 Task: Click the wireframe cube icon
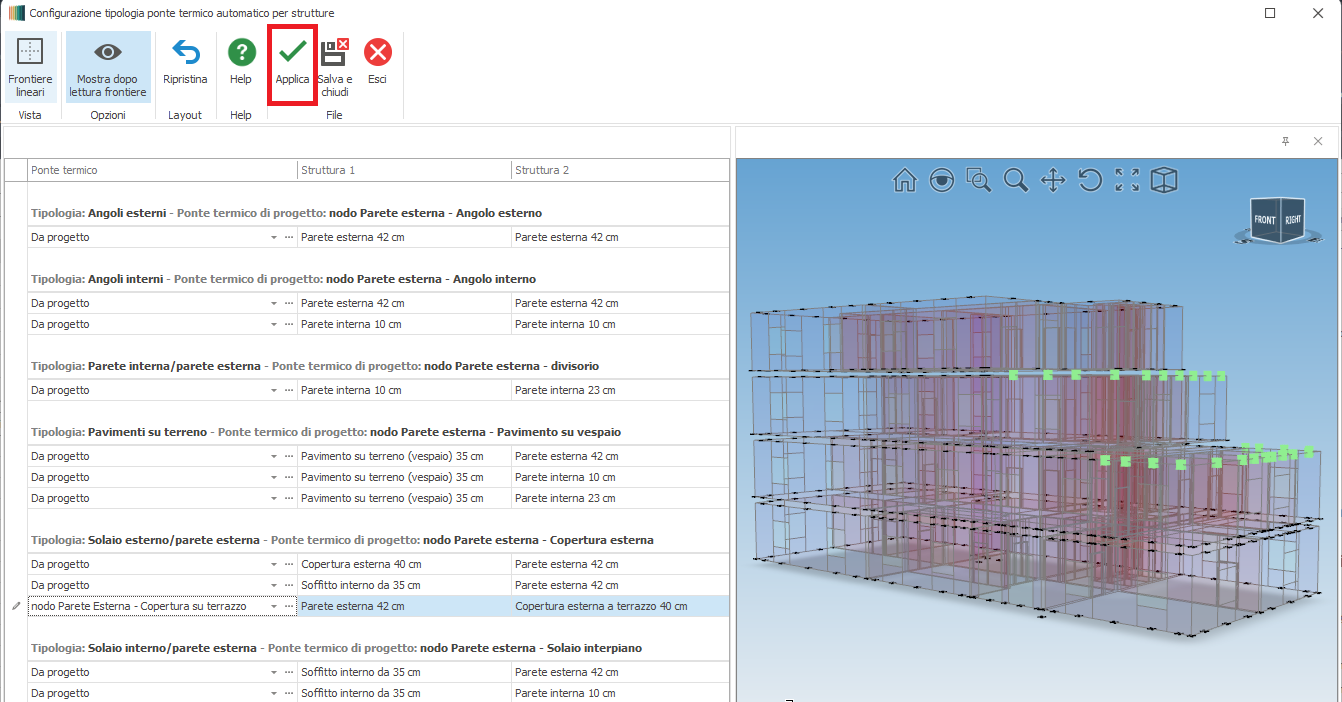tap(1164, 180)
